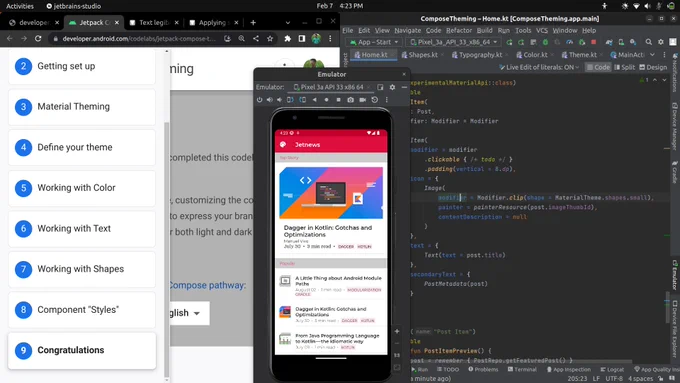The height and width of the screenshot is (383, 680).
Task: Open Problems tool window
Action: coord(483,370)
